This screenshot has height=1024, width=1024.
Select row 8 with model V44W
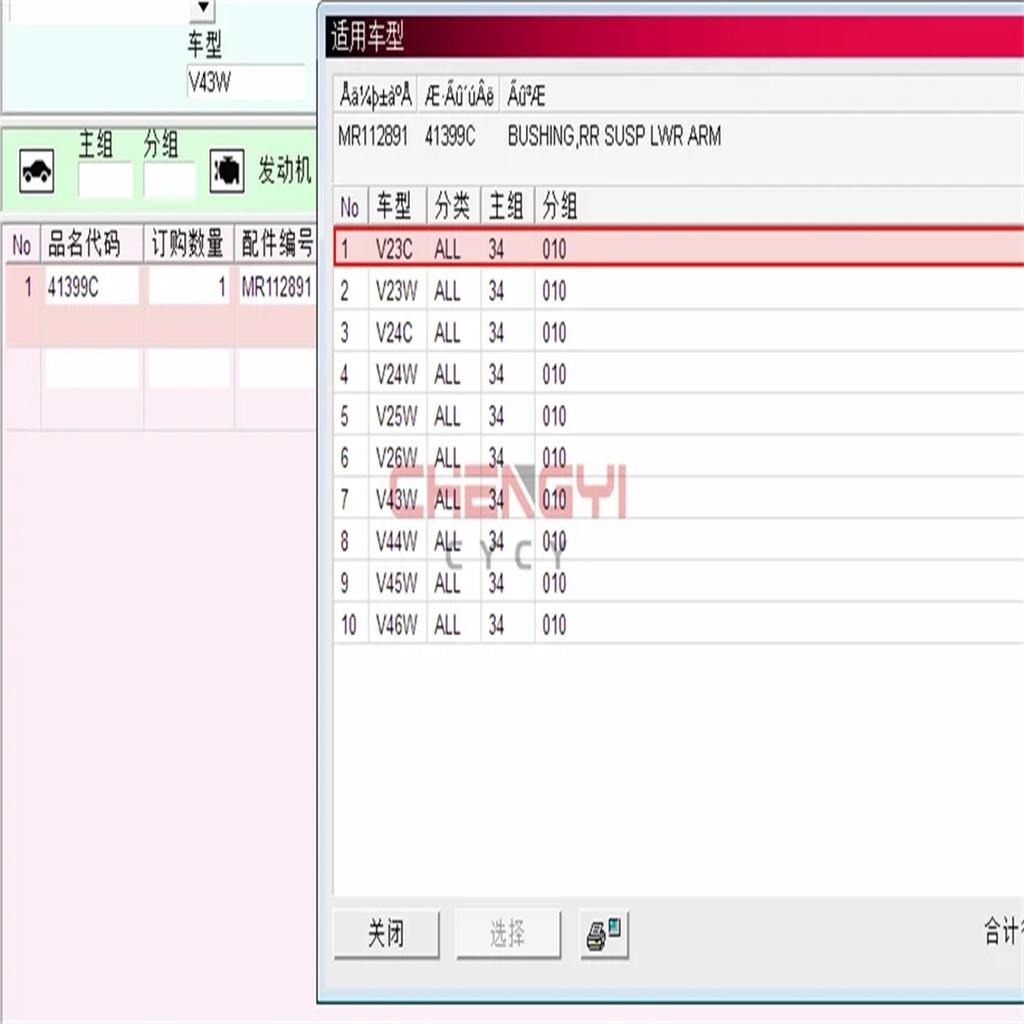(679, 541)
